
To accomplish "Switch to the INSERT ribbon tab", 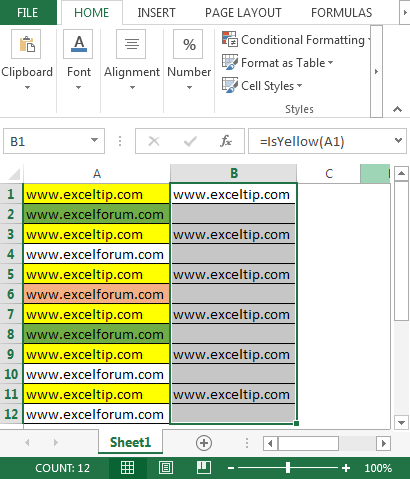I will click(x=156, y=13).
